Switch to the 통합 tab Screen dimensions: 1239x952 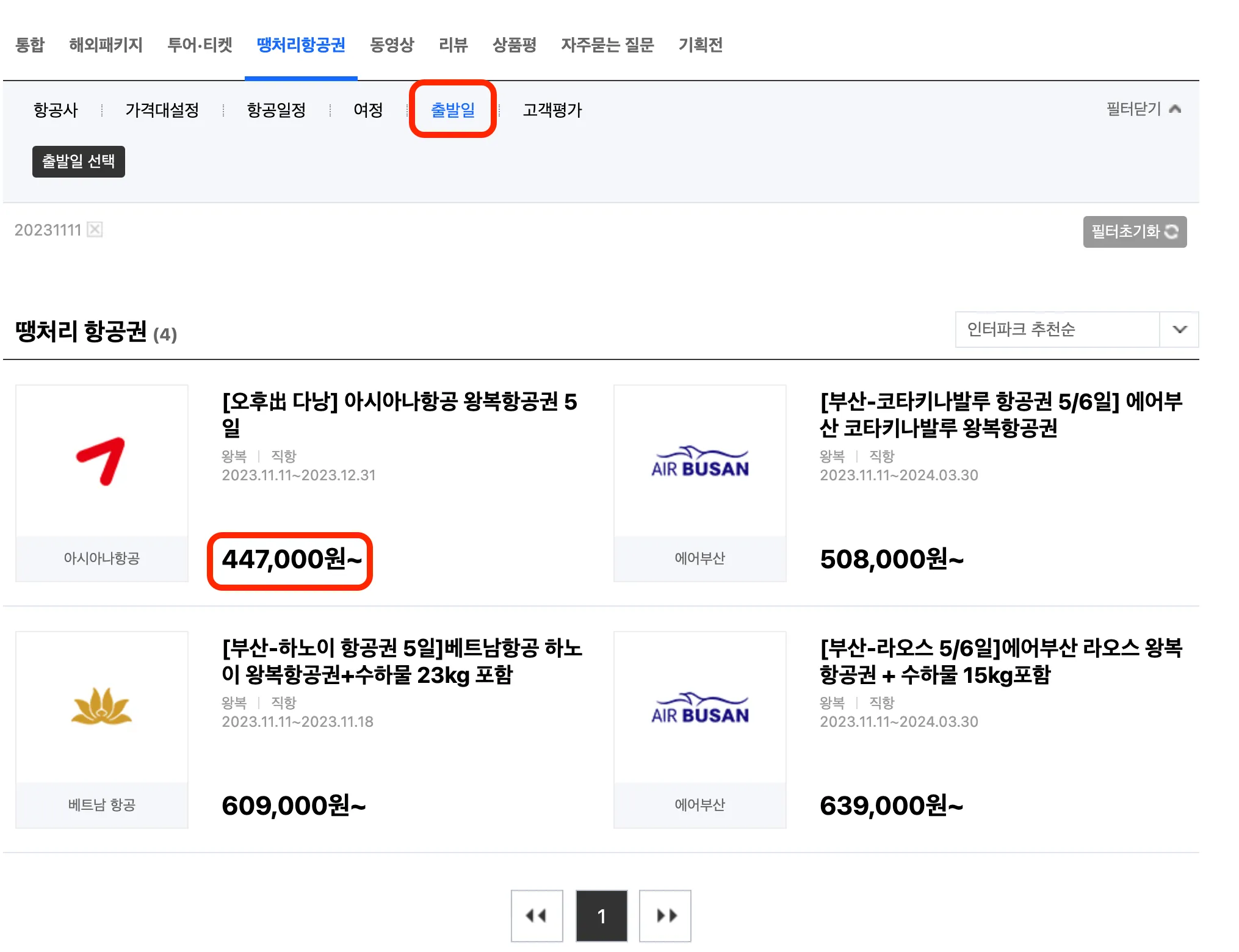pos(30,45)
